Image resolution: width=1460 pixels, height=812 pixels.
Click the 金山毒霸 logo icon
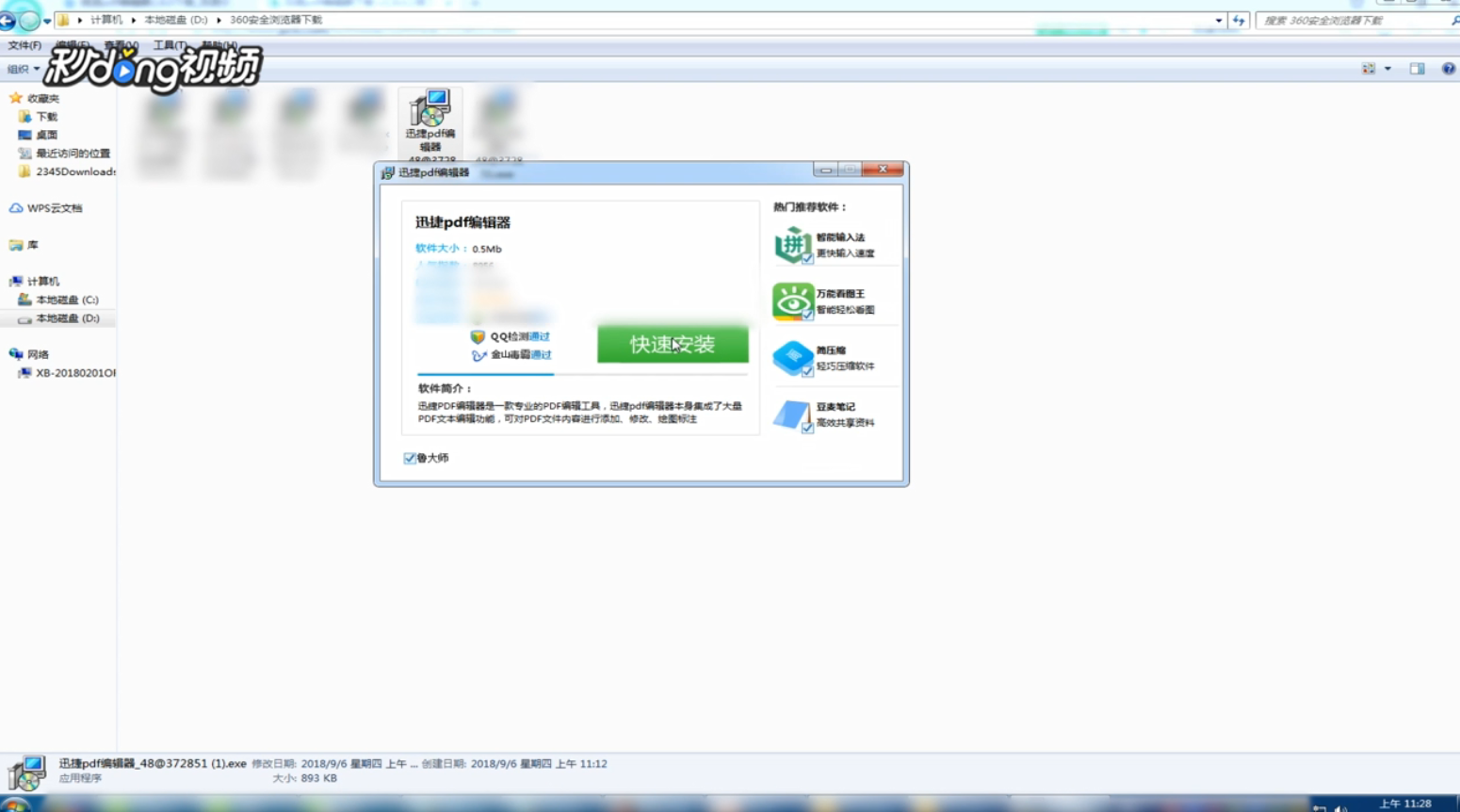click(479, 355)
